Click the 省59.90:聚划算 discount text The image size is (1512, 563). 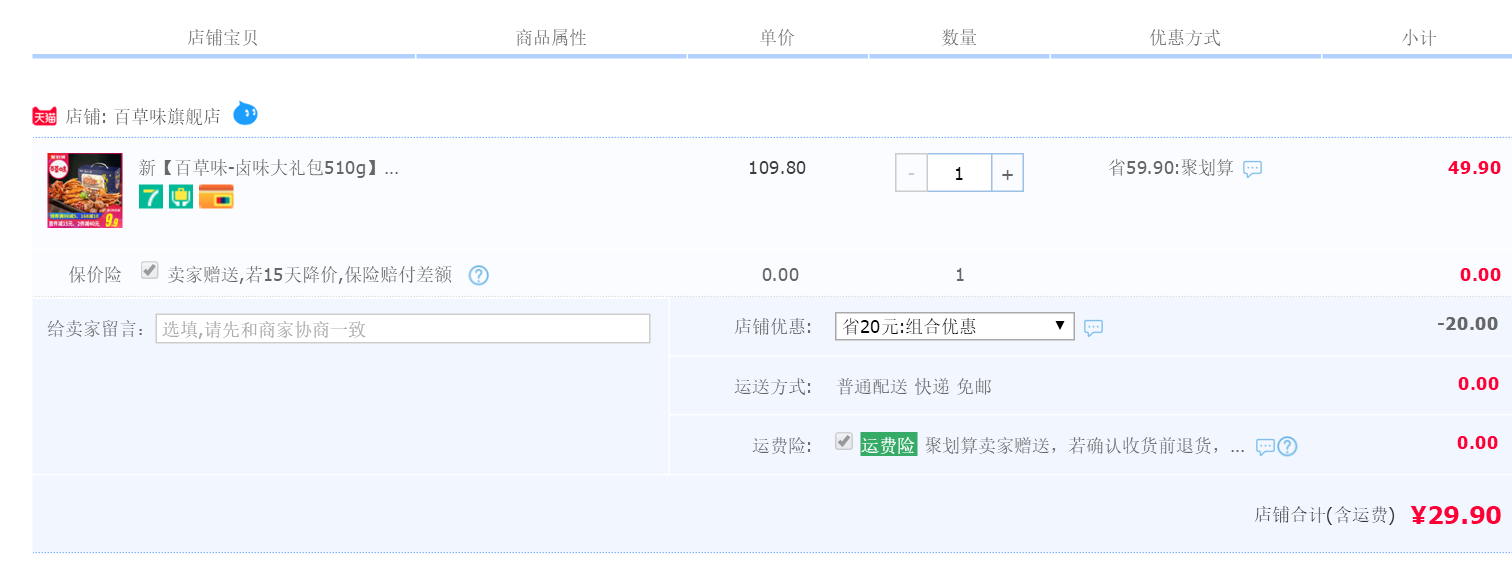pyautogui.click(x=1172, y=168)
